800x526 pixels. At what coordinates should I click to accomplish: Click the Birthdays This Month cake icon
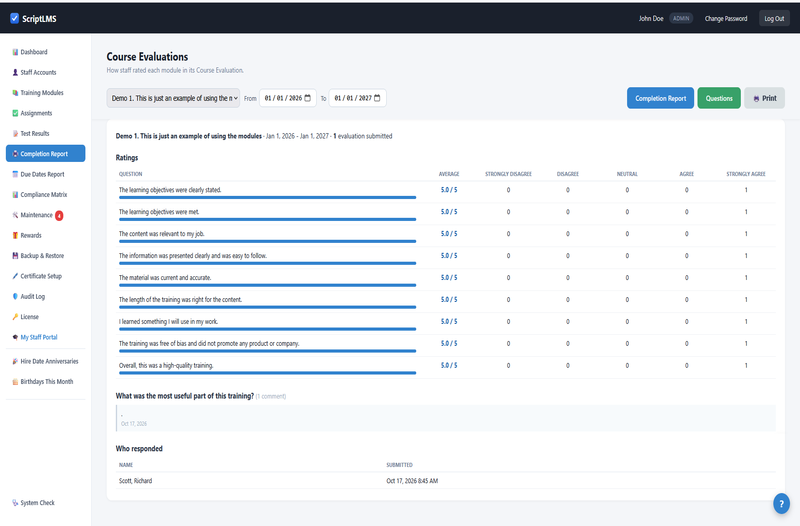point(15,382)
